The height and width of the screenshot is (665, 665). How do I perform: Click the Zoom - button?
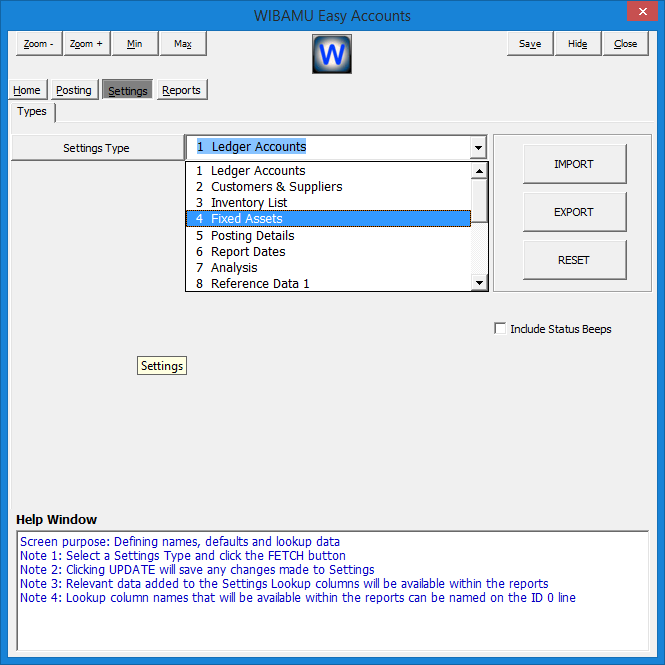tap(39, 44)
